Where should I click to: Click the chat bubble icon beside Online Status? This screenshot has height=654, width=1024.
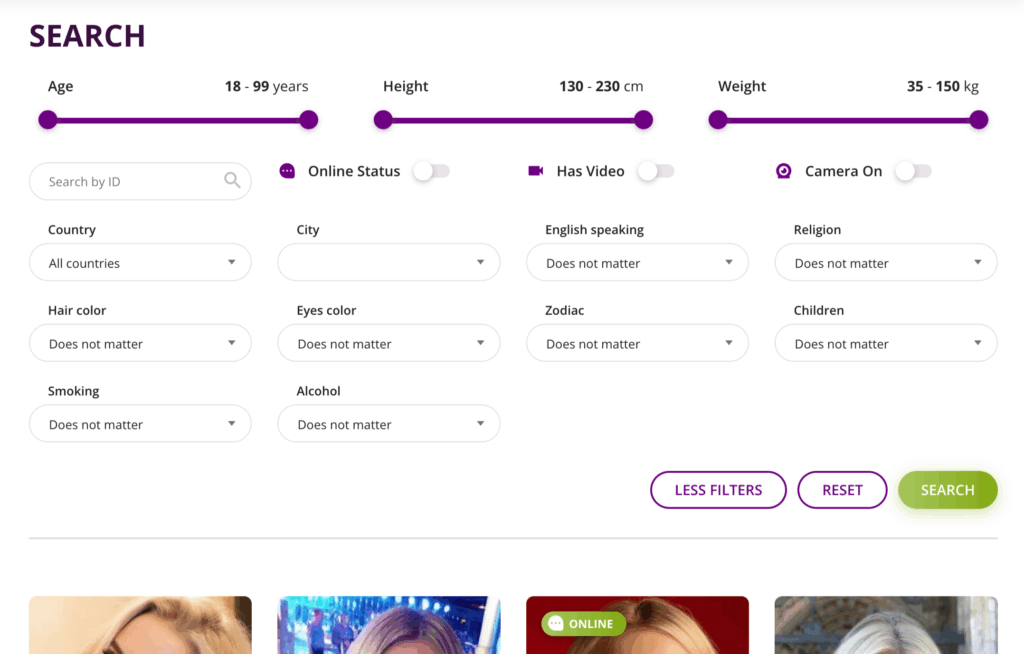287,171
